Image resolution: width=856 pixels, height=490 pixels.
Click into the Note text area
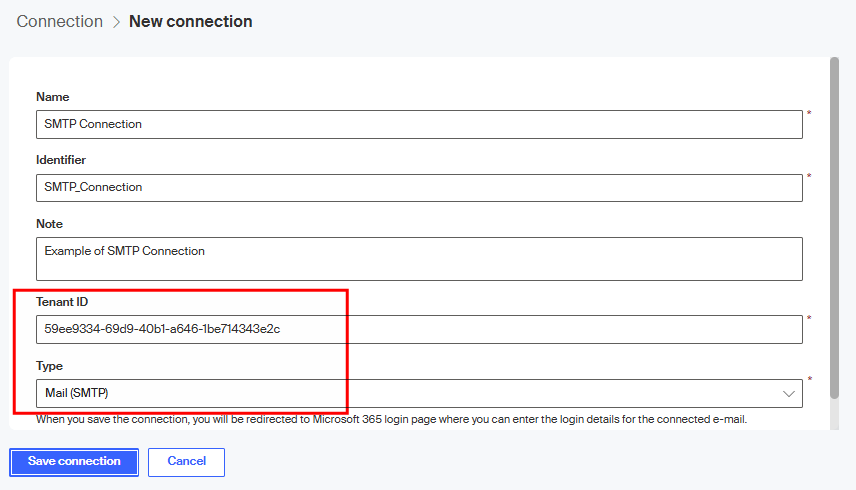point(418,258)
